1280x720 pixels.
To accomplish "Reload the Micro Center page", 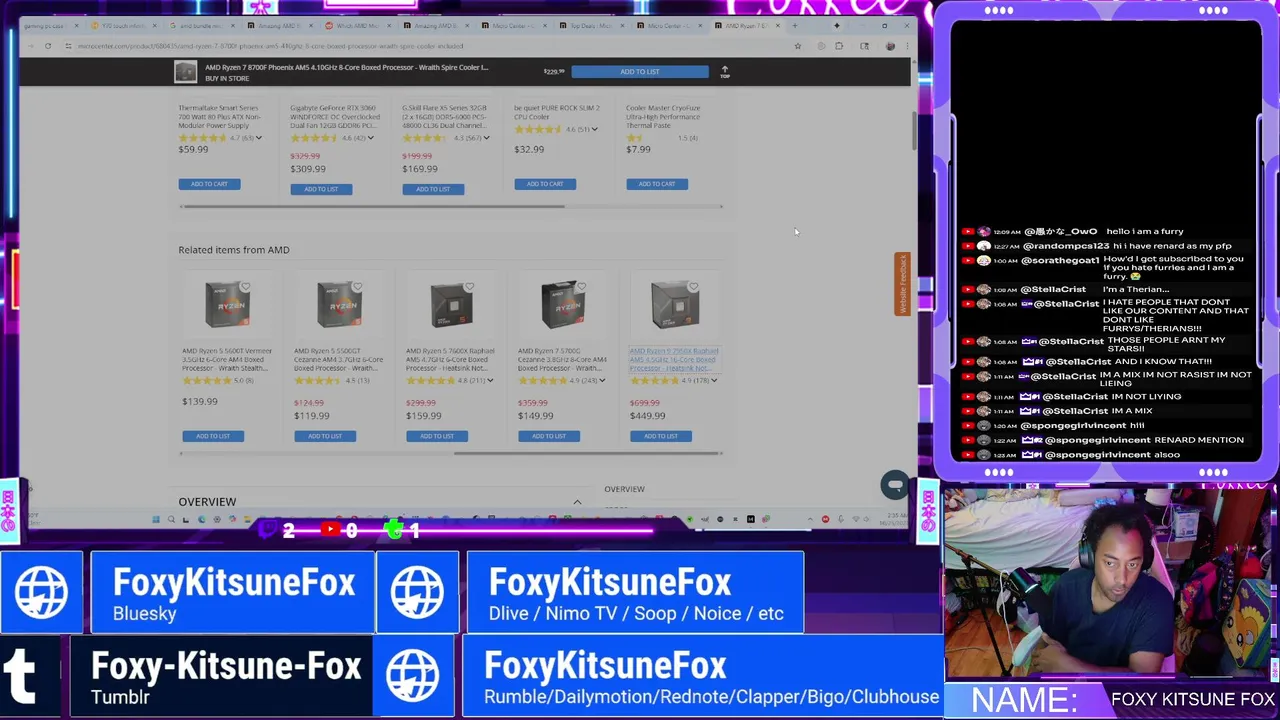I will (47, 46).
